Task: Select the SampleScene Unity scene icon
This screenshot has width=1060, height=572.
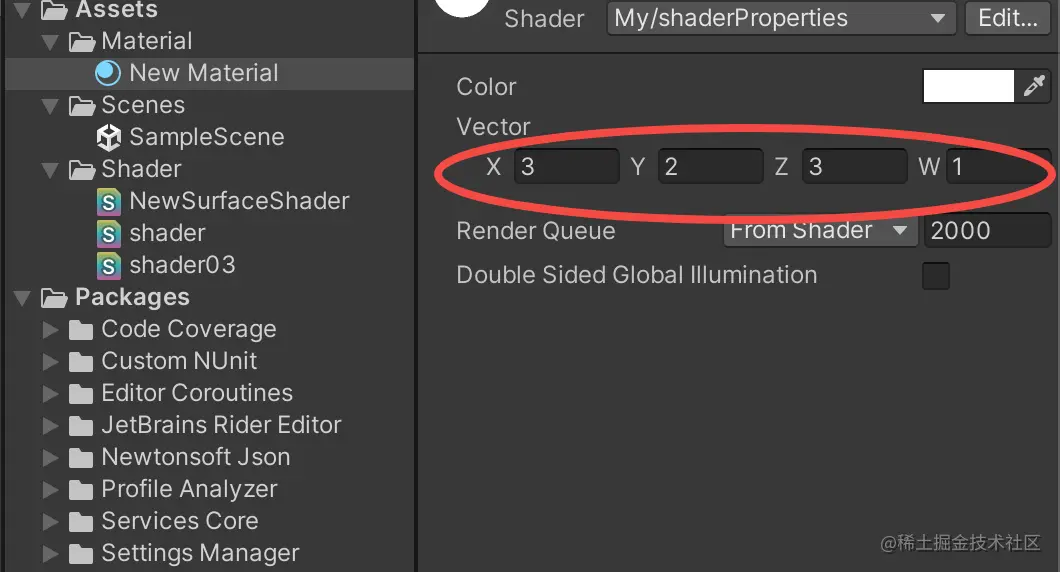Action: point(108,137)
